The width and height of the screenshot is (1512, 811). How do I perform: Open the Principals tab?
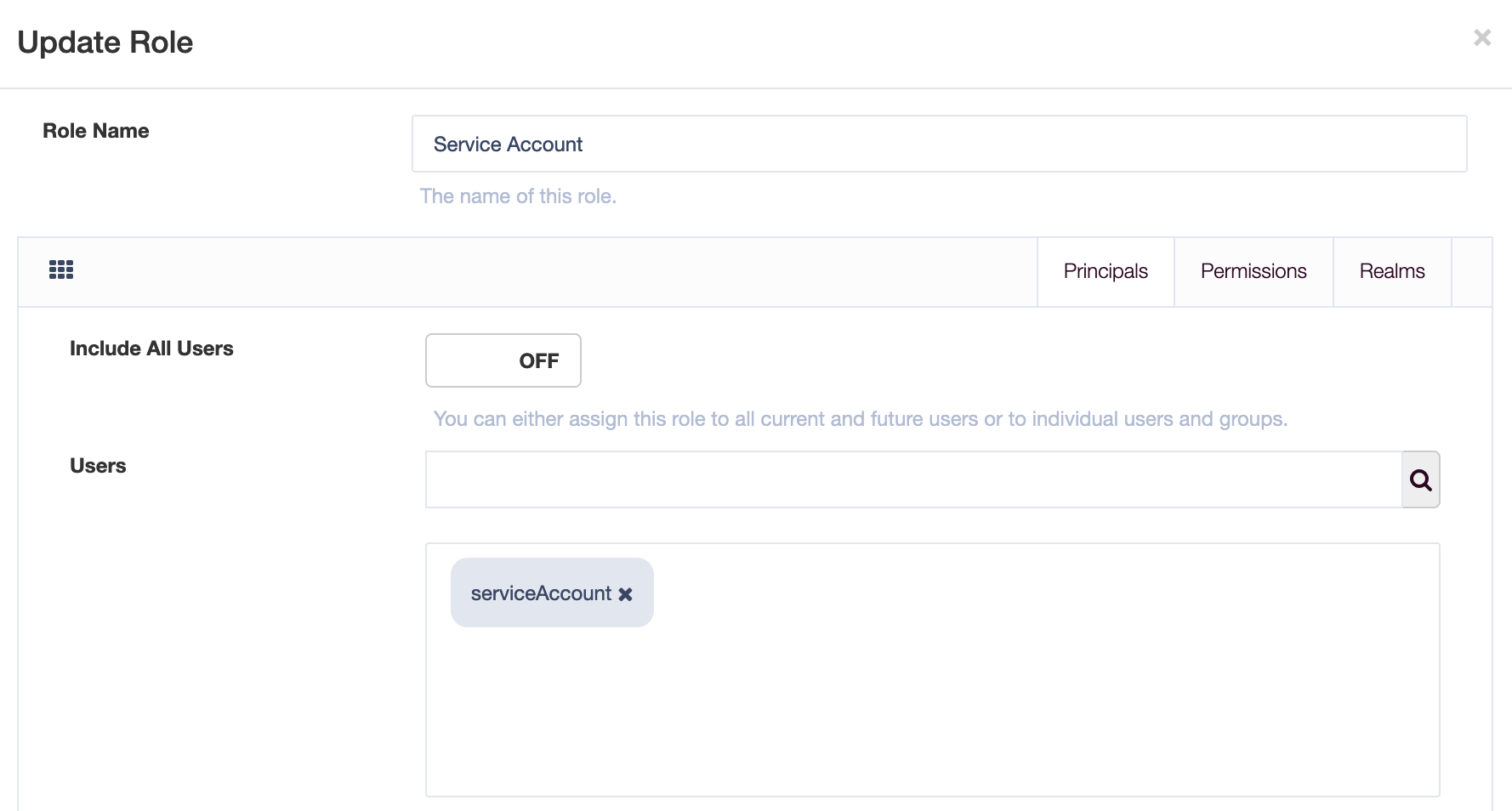[x=1105, y=271]
